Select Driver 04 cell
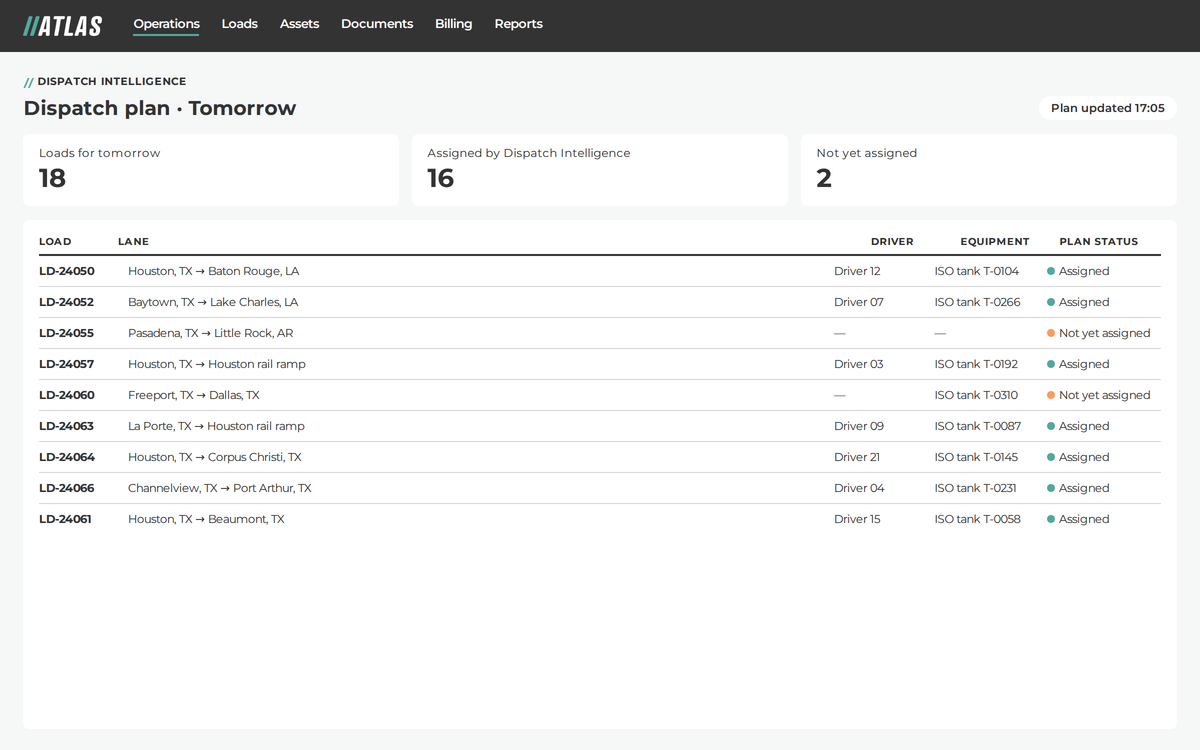Image resolution: width=1200 pixels, height=750 pixels. click(x=859, y=488)
